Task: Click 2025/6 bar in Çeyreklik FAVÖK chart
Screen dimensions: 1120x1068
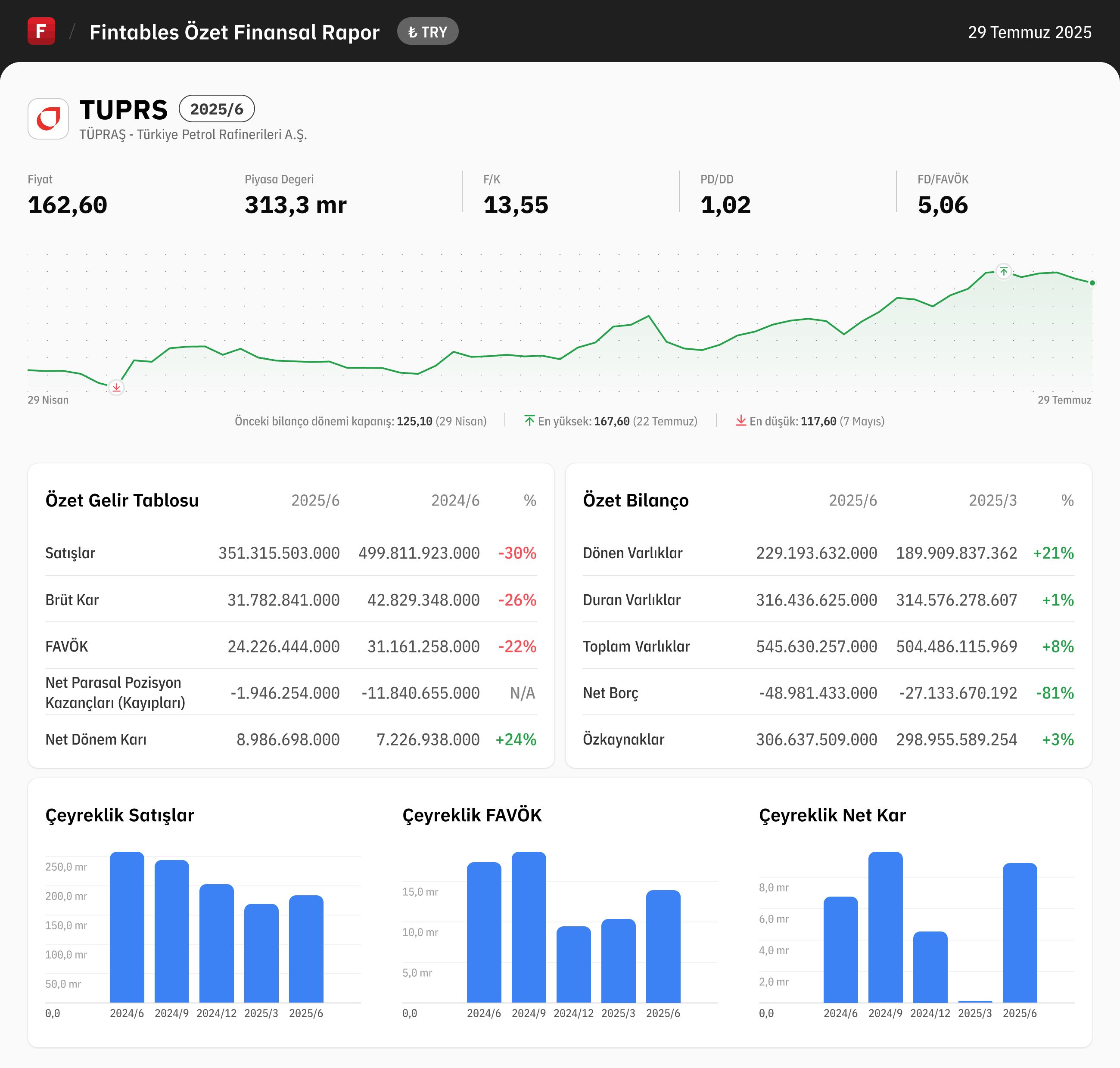Action: pyautogui.click(x=663, y=946)
